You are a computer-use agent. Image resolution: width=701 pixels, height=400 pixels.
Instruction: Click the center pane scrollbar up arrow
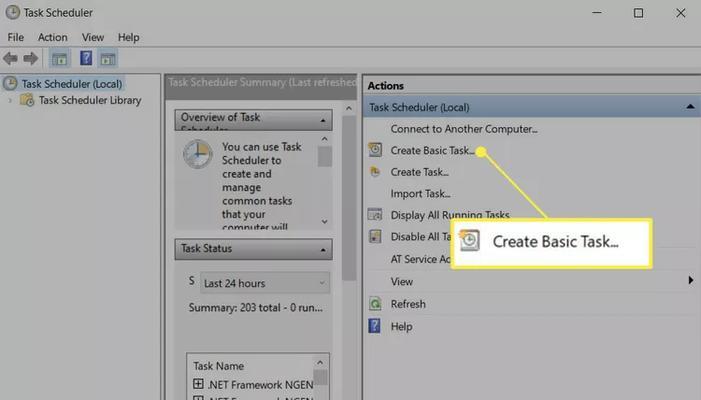[x=349, y=108]
